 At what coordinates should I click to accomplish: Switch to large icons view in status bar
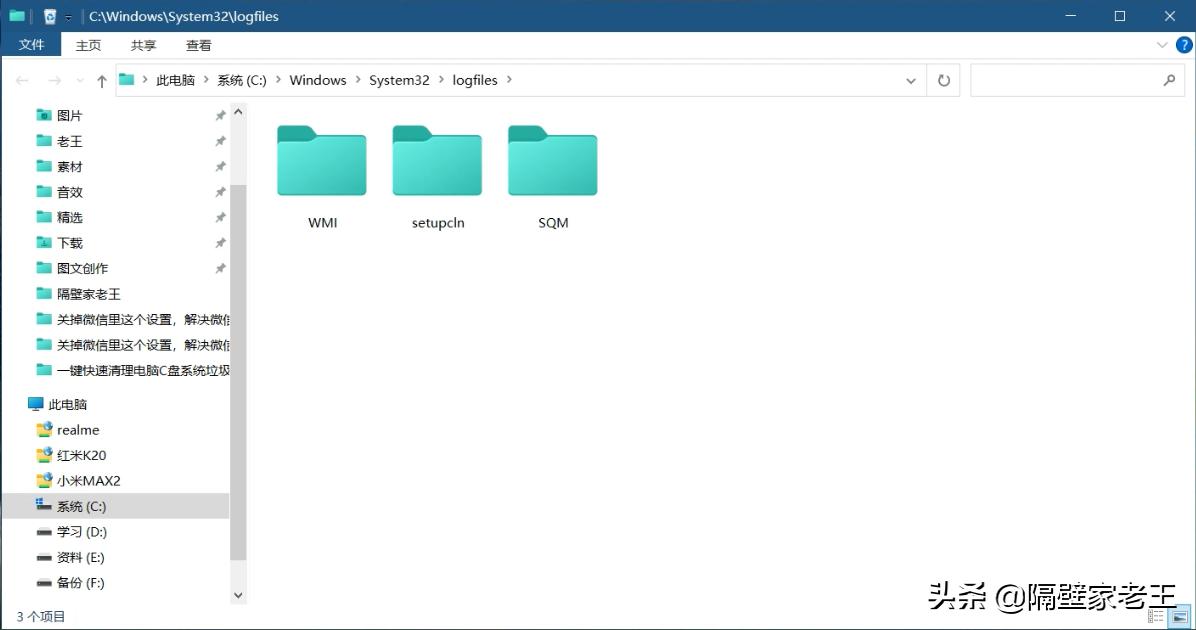coord(1180,616)
